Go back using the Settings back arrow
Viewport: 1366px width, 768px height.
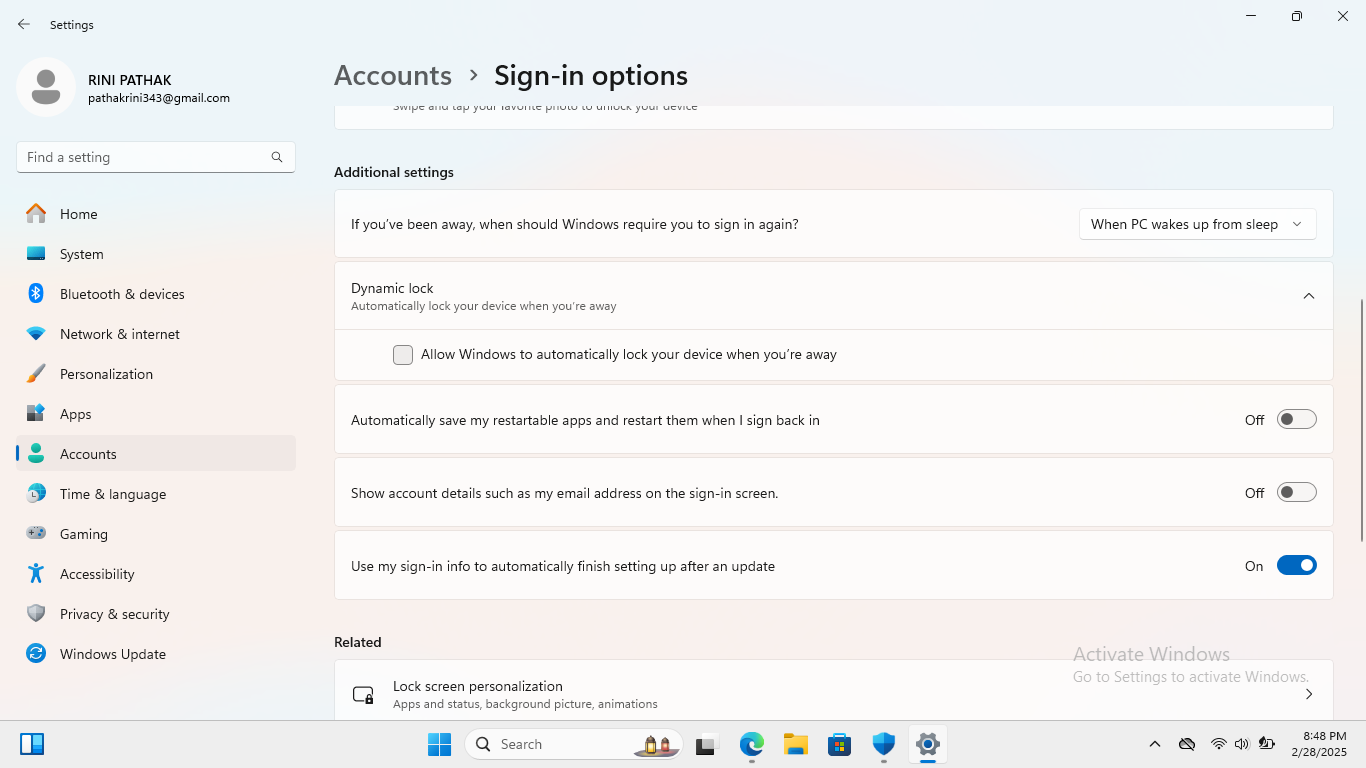(24, 24)
